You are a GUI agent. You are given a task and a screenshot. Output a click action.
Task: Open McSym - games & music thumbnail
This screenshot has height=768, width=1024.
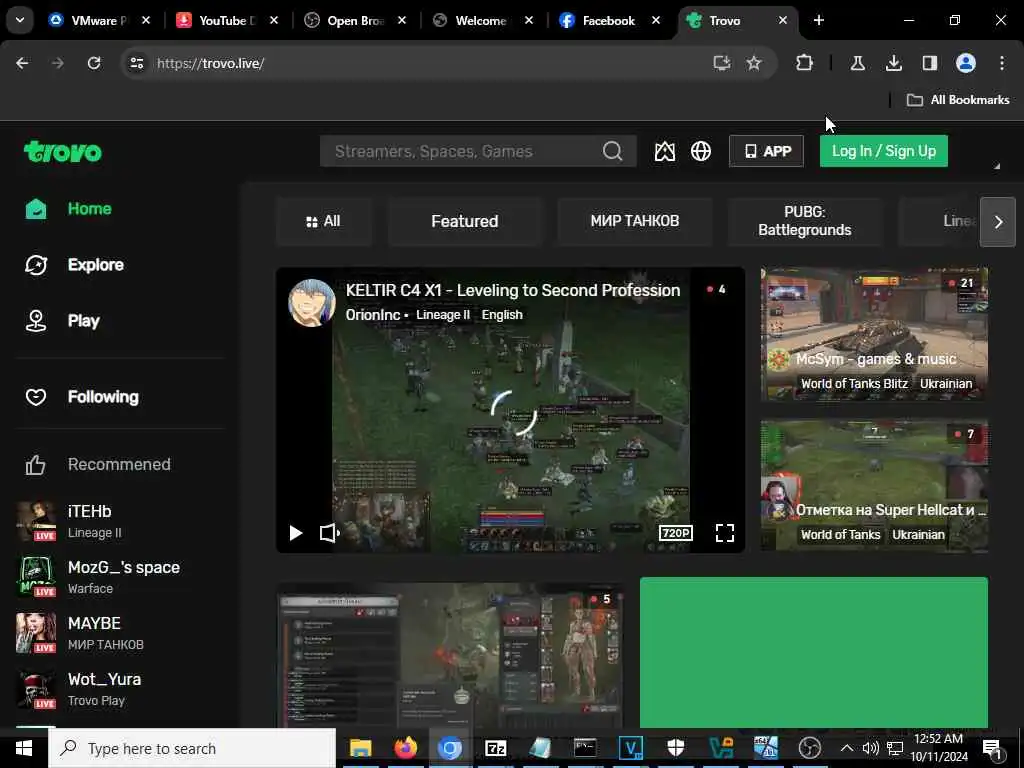point(874,334)
